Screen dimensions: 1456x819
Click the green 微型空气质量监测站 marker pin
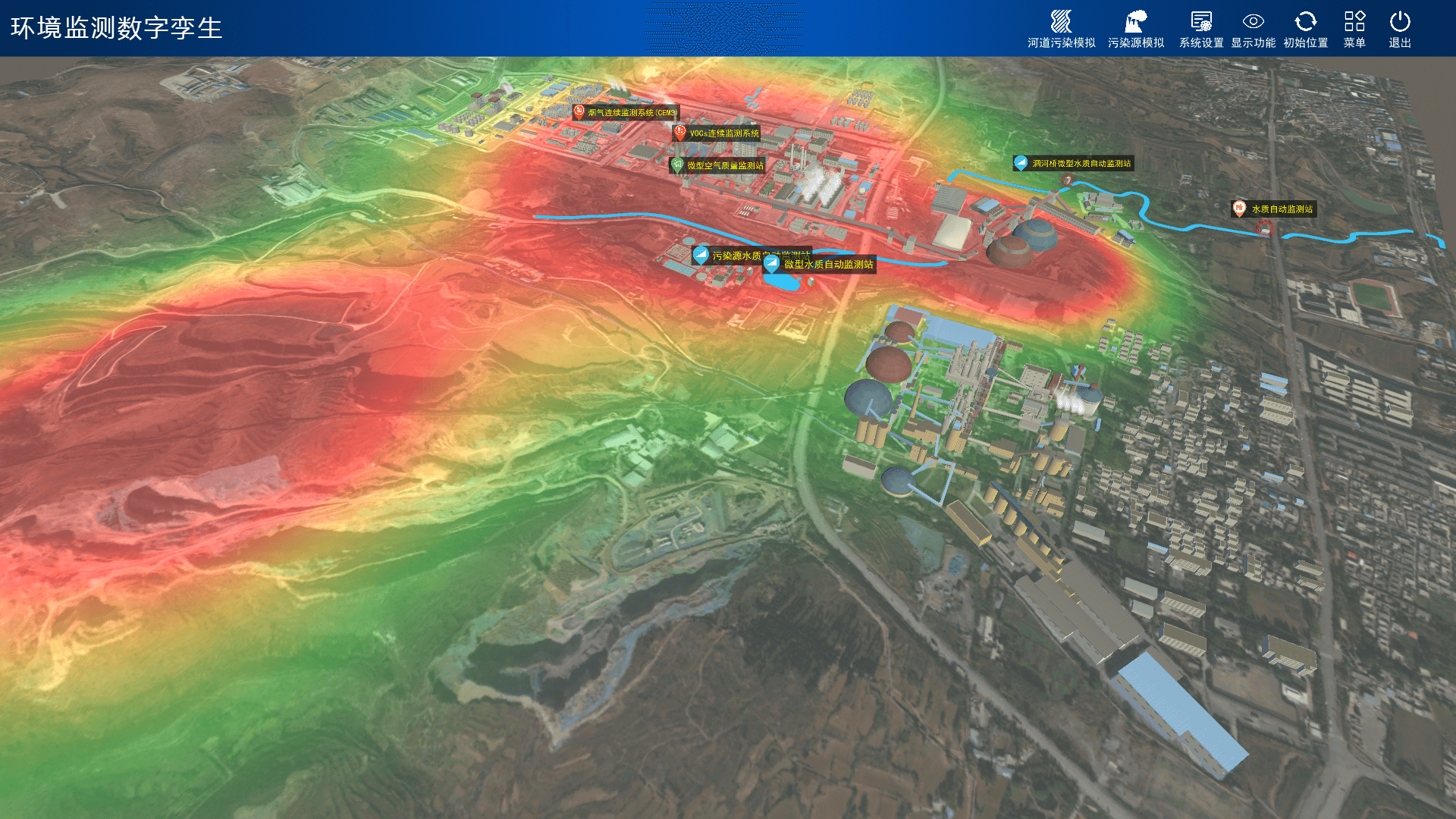click(x=678, y=165)
